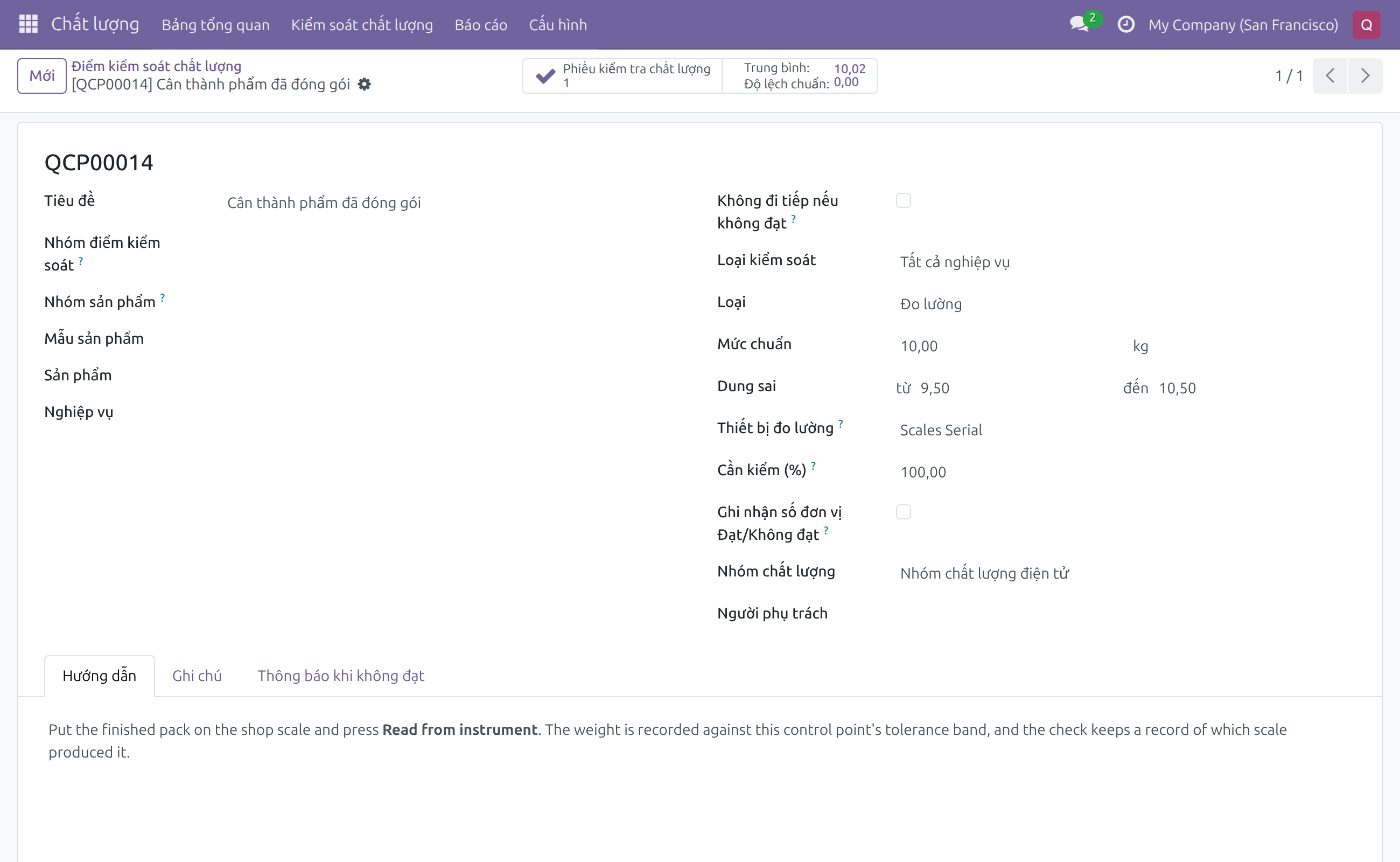Open the help tooltip for Nhóm sản phẩm

(x=163, y=297)
